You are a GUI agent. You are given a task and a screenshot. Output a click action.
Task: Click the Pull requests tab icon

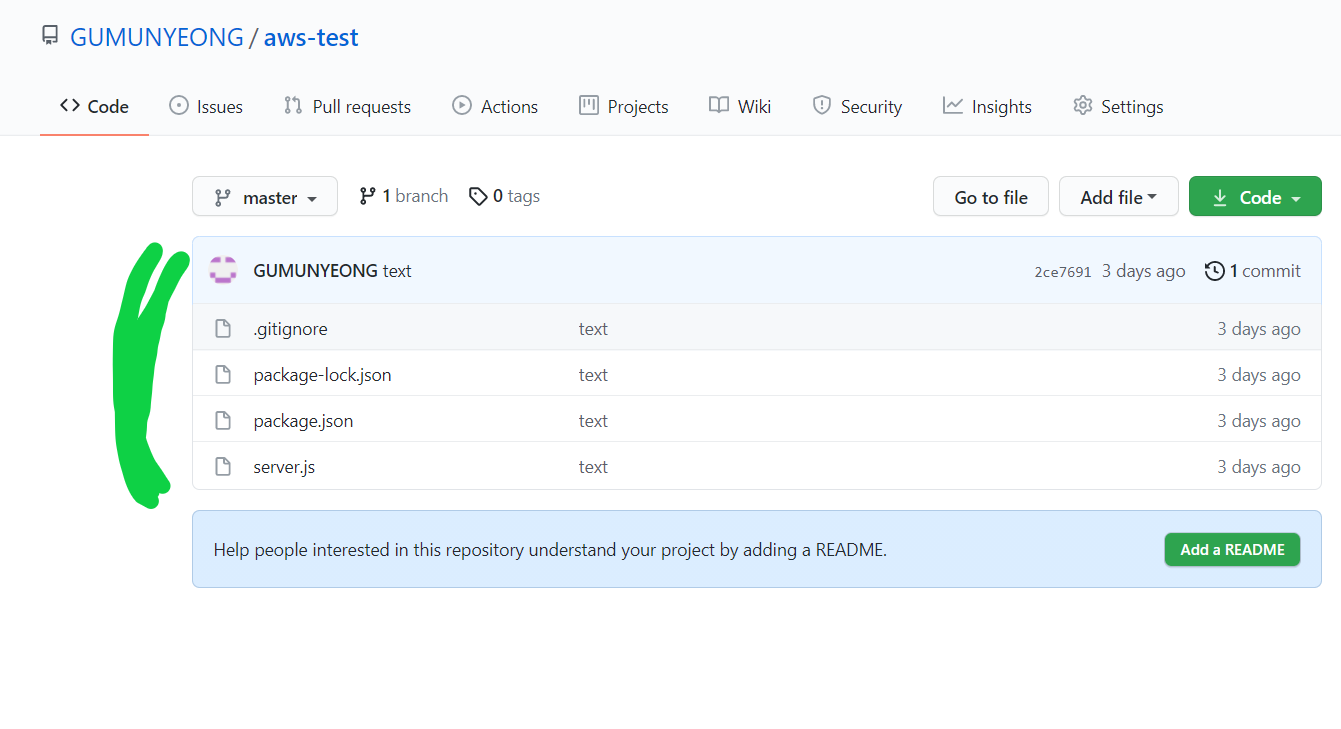click(293, 105)
